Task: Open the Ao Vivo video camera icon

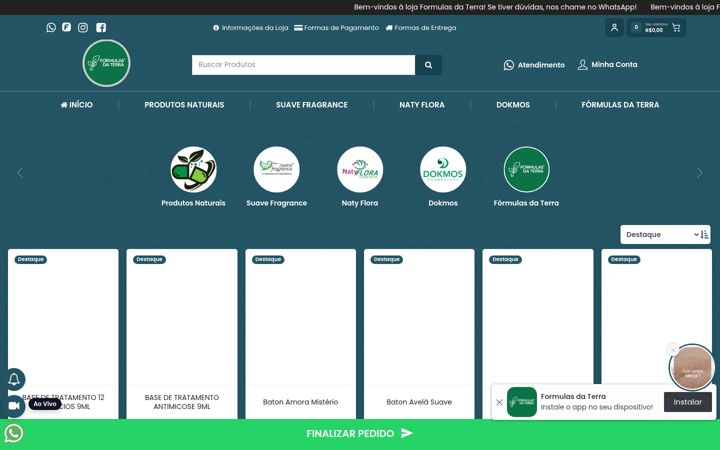Action: (14, 405)
